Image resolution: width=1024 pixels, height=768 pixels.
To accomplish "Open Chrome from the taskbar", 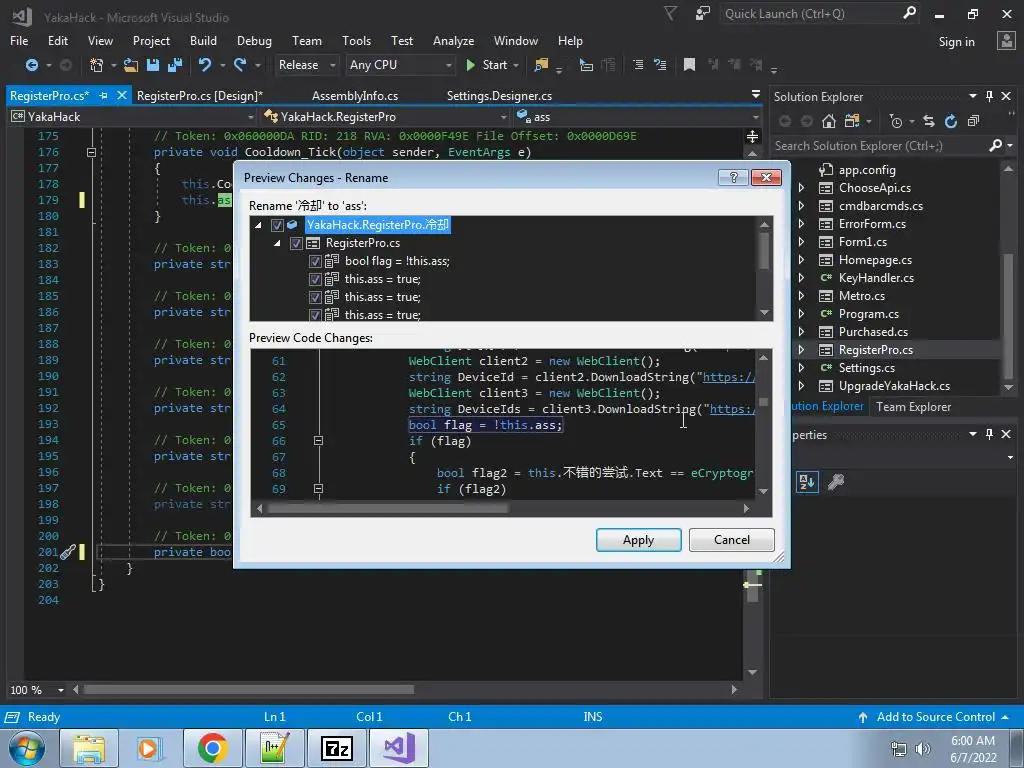I will coord(212,748).
